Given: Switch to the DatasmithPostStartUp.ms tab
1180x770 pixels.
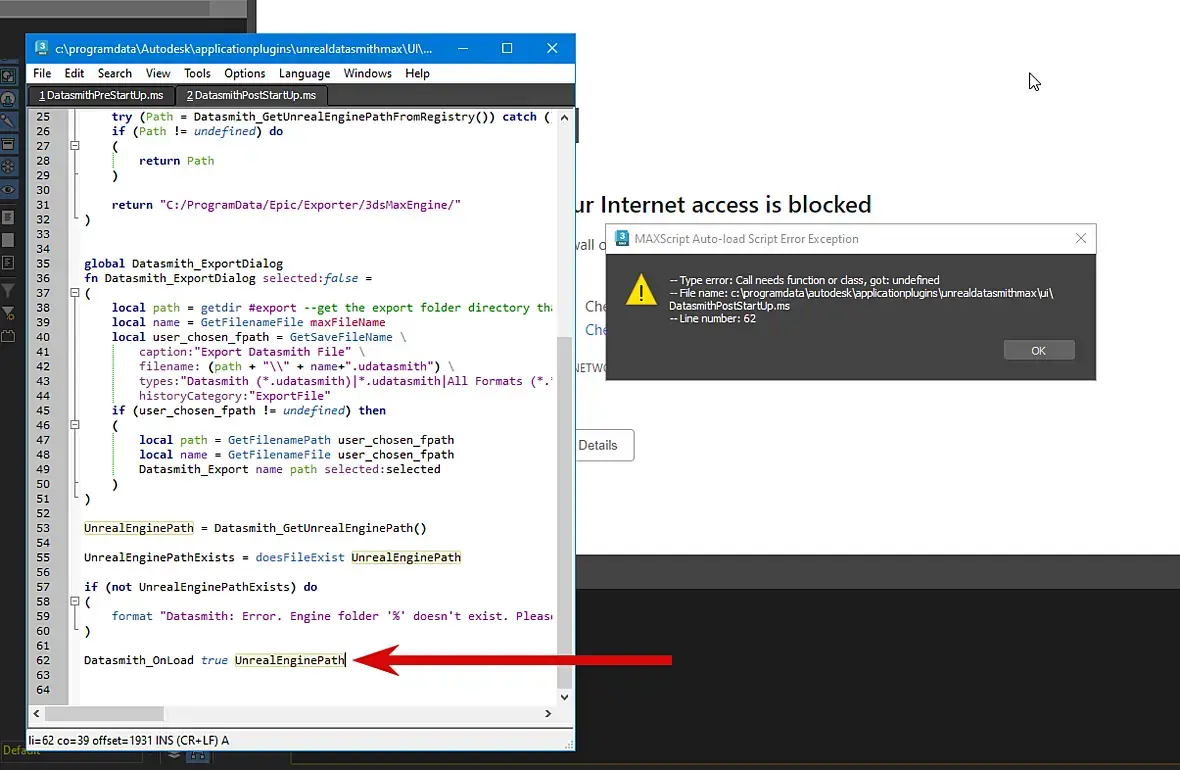Looking at the screenshot, I should coord(251,96).
